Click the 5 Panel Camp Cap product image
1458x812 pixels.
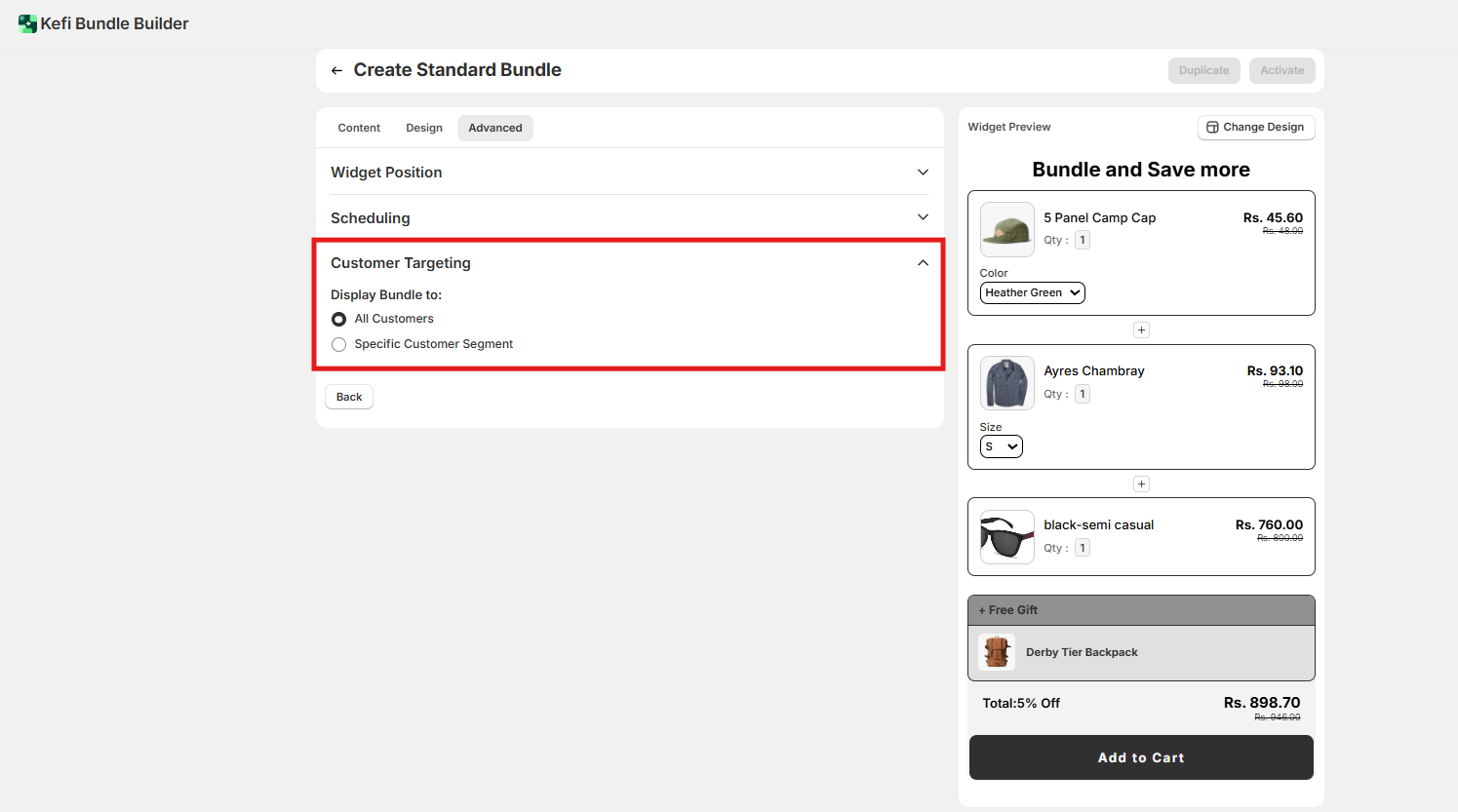(1006, 230)
